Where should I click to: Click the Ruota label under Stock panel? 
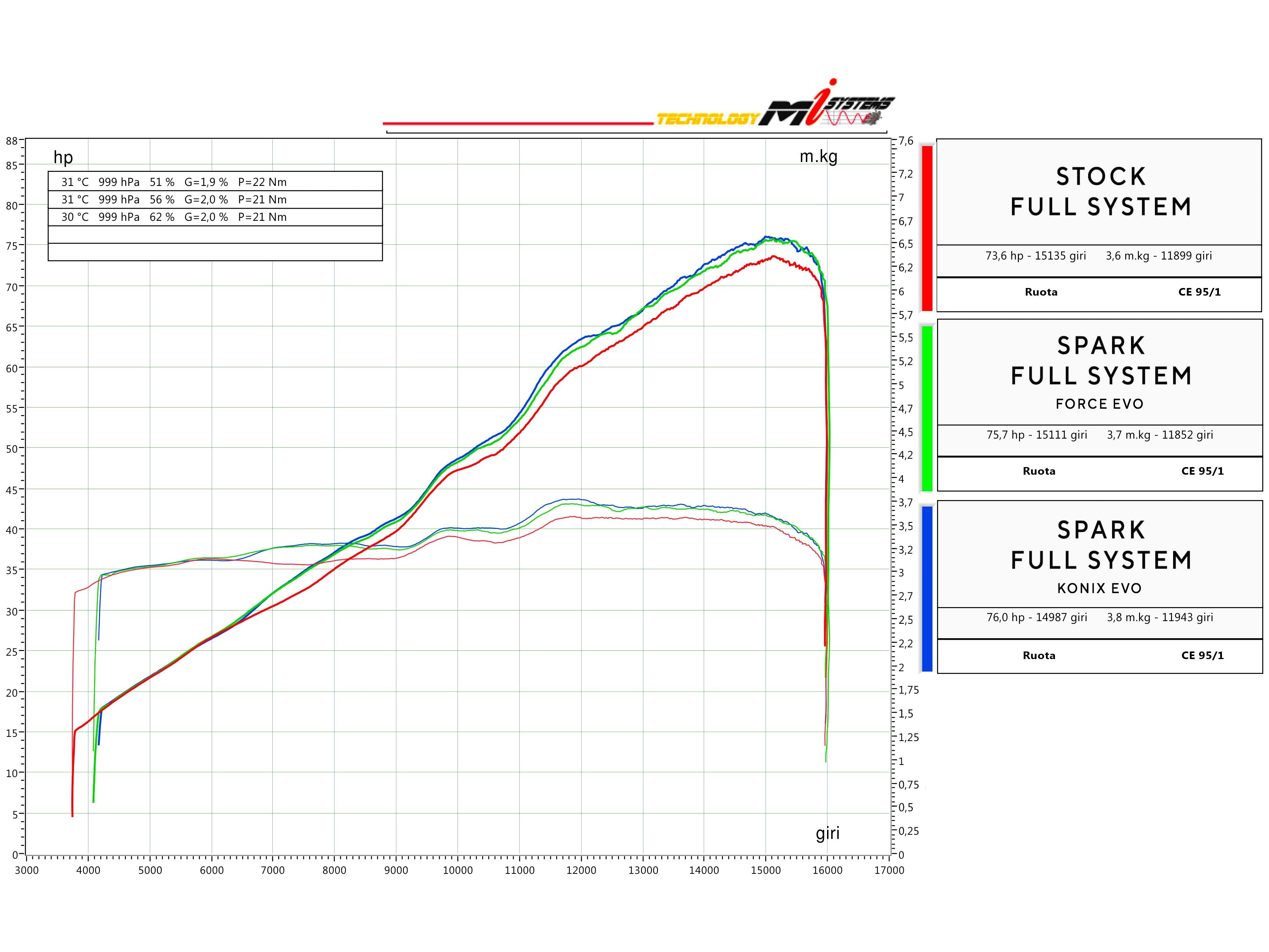[1041, 292]
